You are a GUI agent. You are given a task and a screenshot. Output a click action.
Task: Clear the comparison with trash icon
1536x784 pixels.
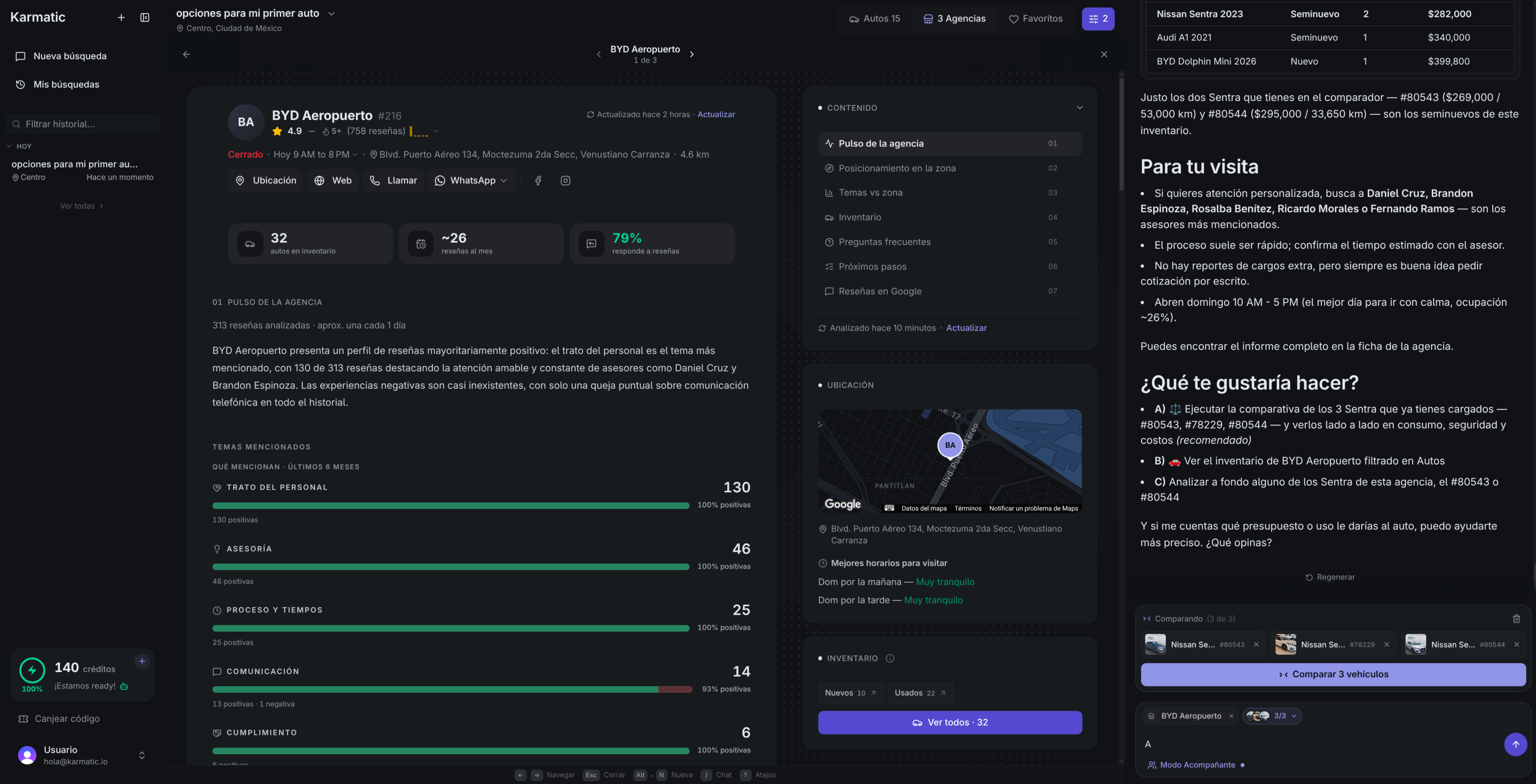(1516, 619)
